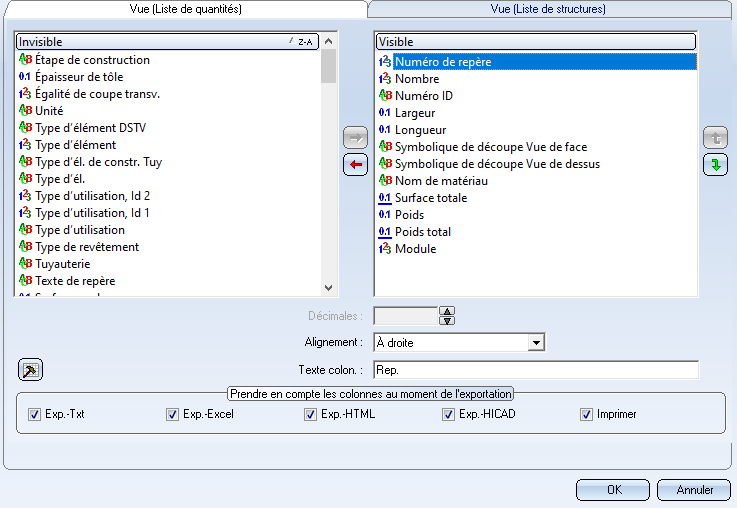Click the text icon beside Unité
Viewport: 737px width, 508px height.
click(x=25, y=110)
